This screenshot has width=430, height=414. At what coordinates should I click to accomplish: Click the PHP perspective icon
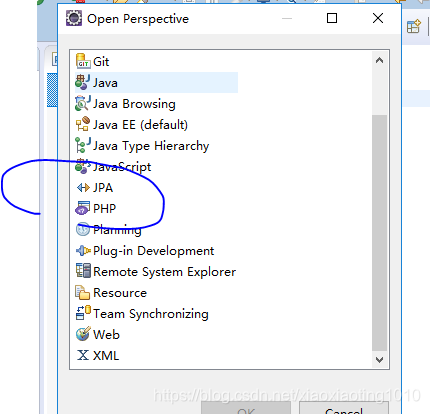(x=83, y=208)
